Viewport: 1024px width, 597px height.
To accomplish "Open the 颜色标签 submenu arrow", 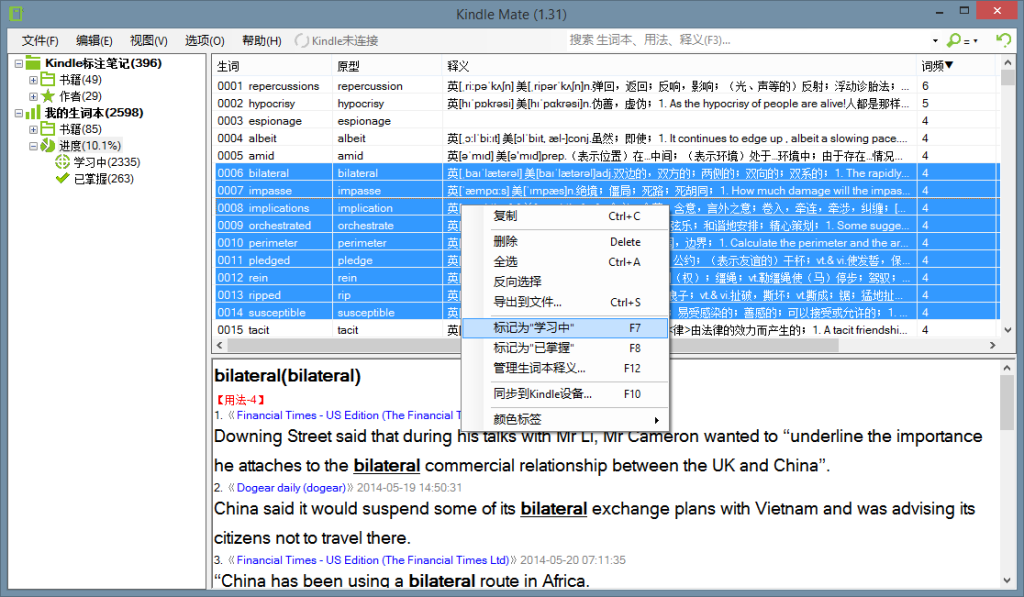I will tap(656, 420).
